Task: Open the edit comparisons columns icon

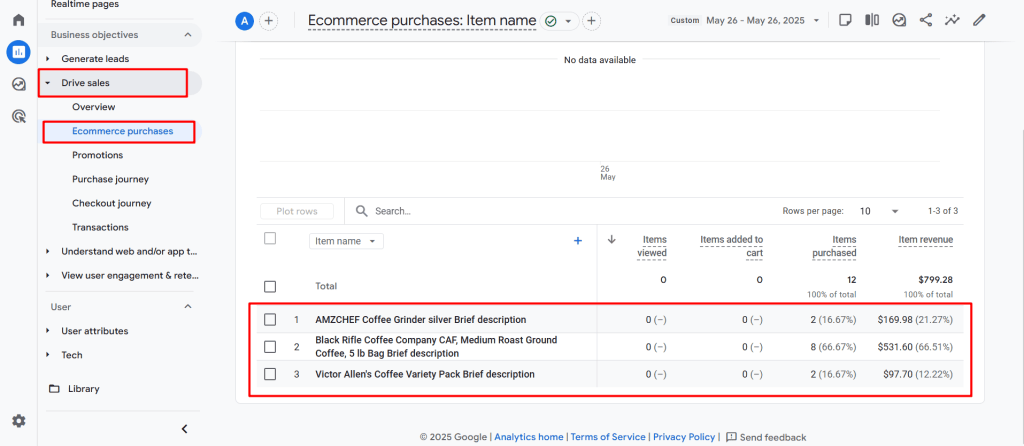Action: pyautogui.click(x=872, y=20)
